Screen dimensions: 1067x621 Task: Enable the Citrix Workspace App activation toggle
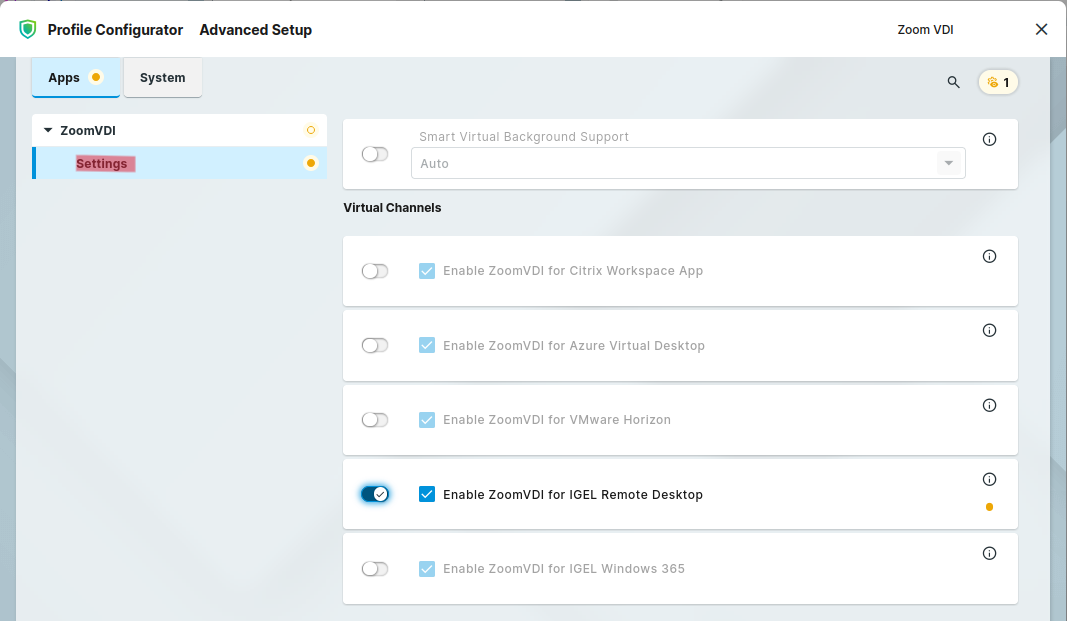tap(375, 271)
